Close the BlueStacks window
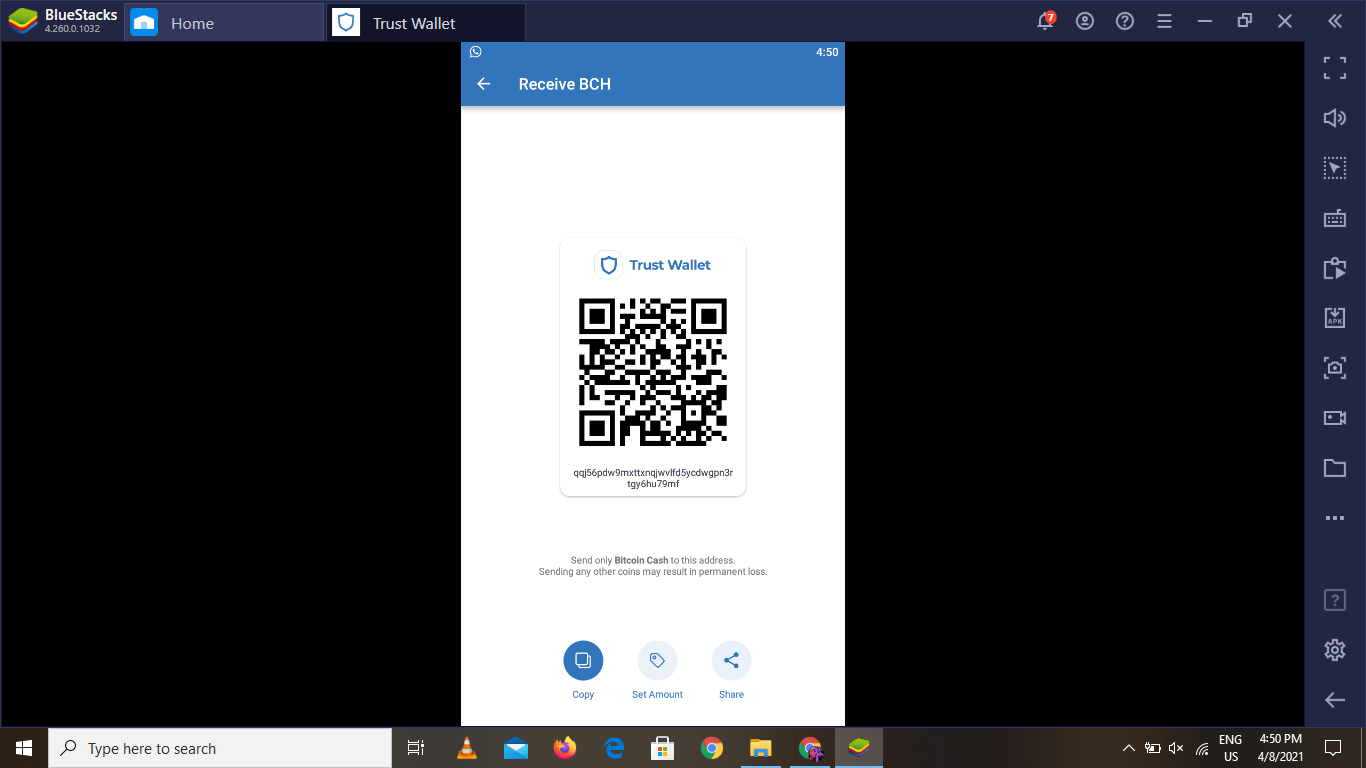The width and height of the screenshot is (1366, 768). [1285, 21]
